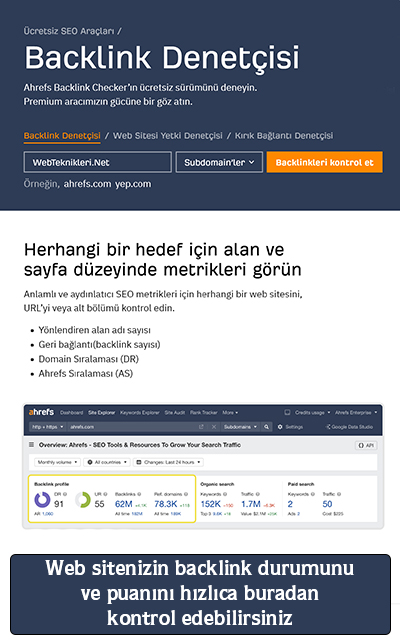Open the Changes: Last 24 hours dropdown

(168, 462)
